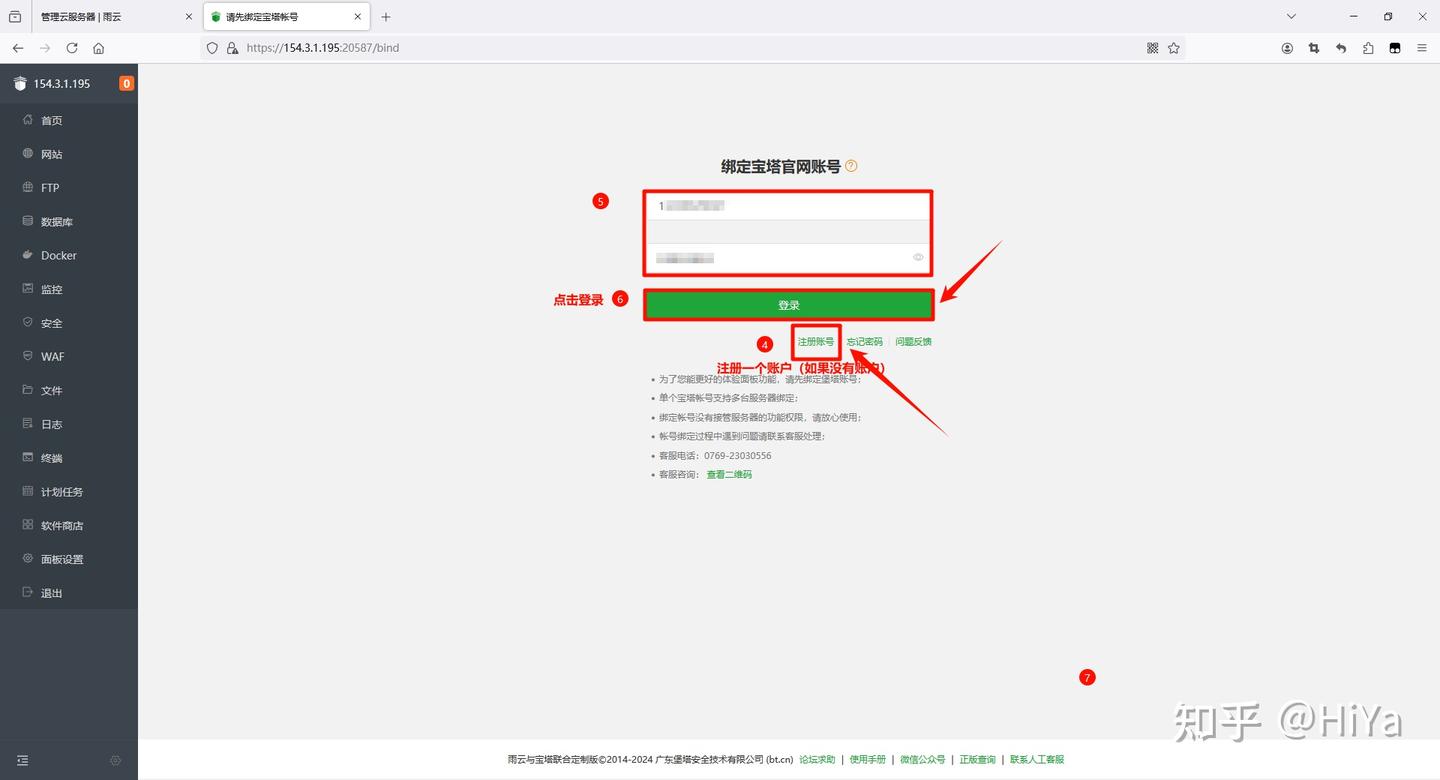Go back to the previous page

pos(18,48)
